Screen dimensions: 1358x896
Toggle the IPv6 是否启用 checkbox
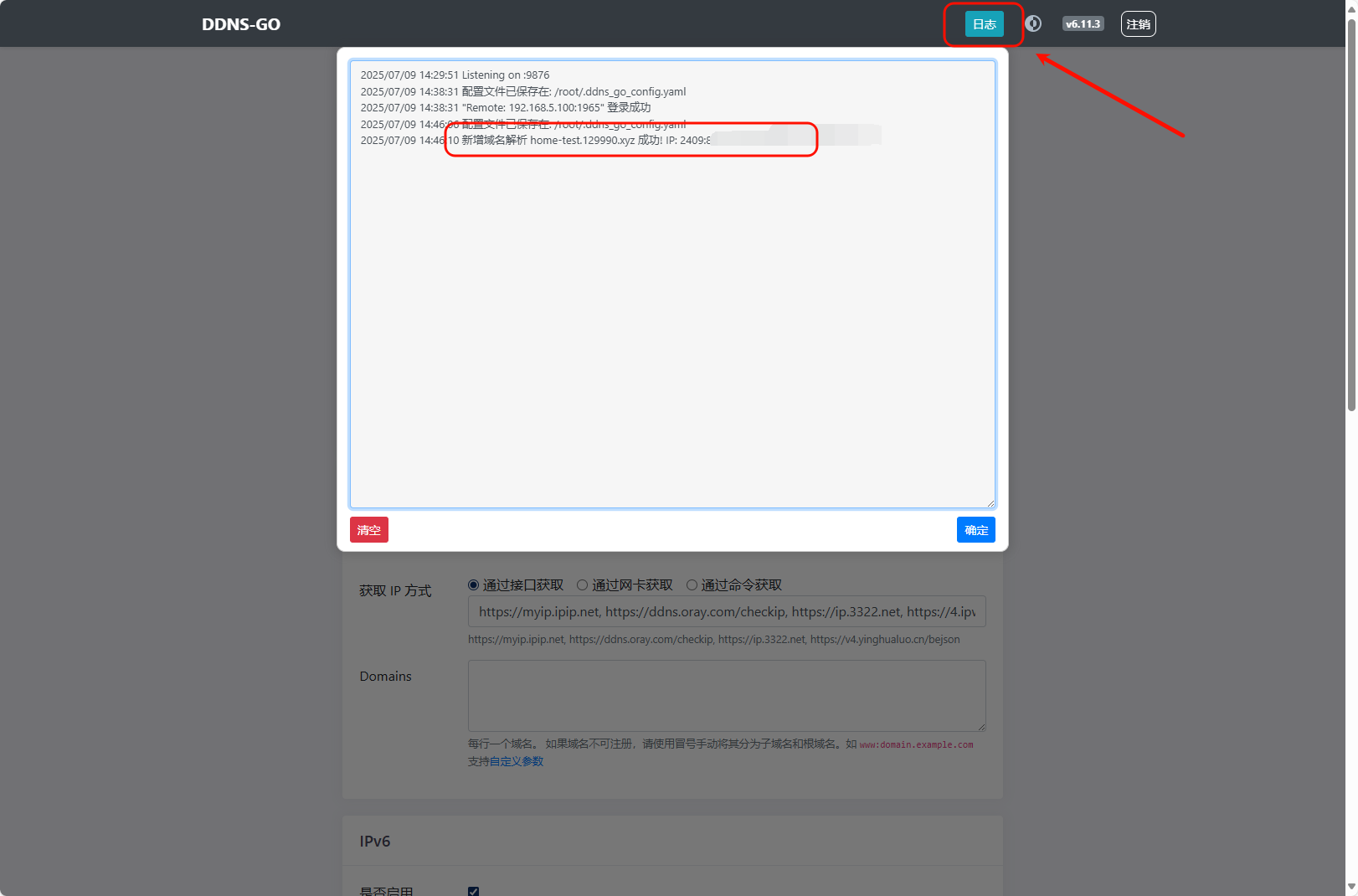tap(474, 891)
